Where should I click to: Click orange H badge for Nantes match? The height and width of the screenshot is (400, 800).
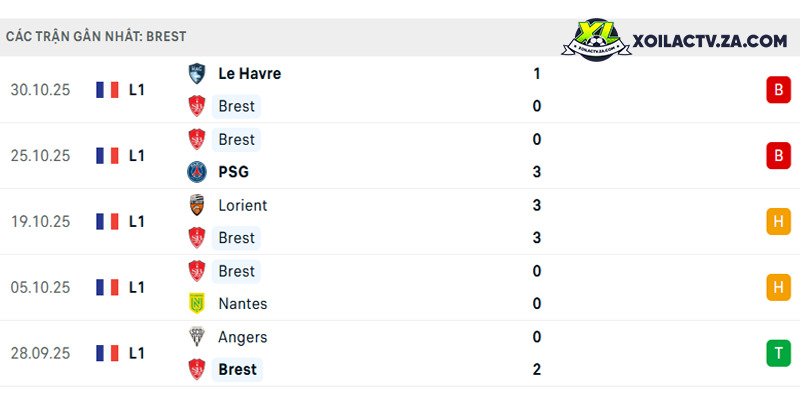[x=778, y=287]
